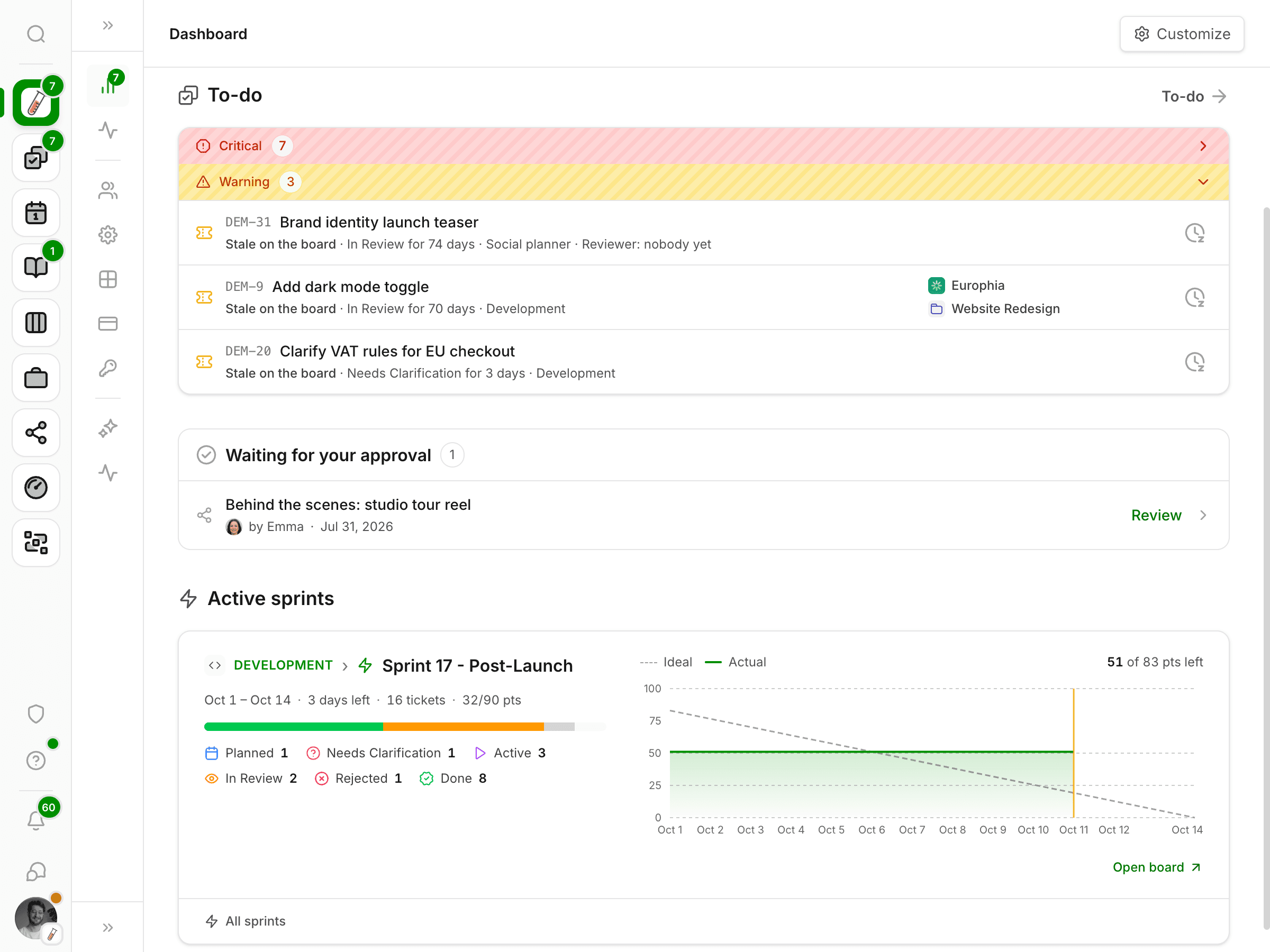The width and height of the screenshot is (1270, 952).
Task: Click the Done 8 status
Action: [453, 778]
